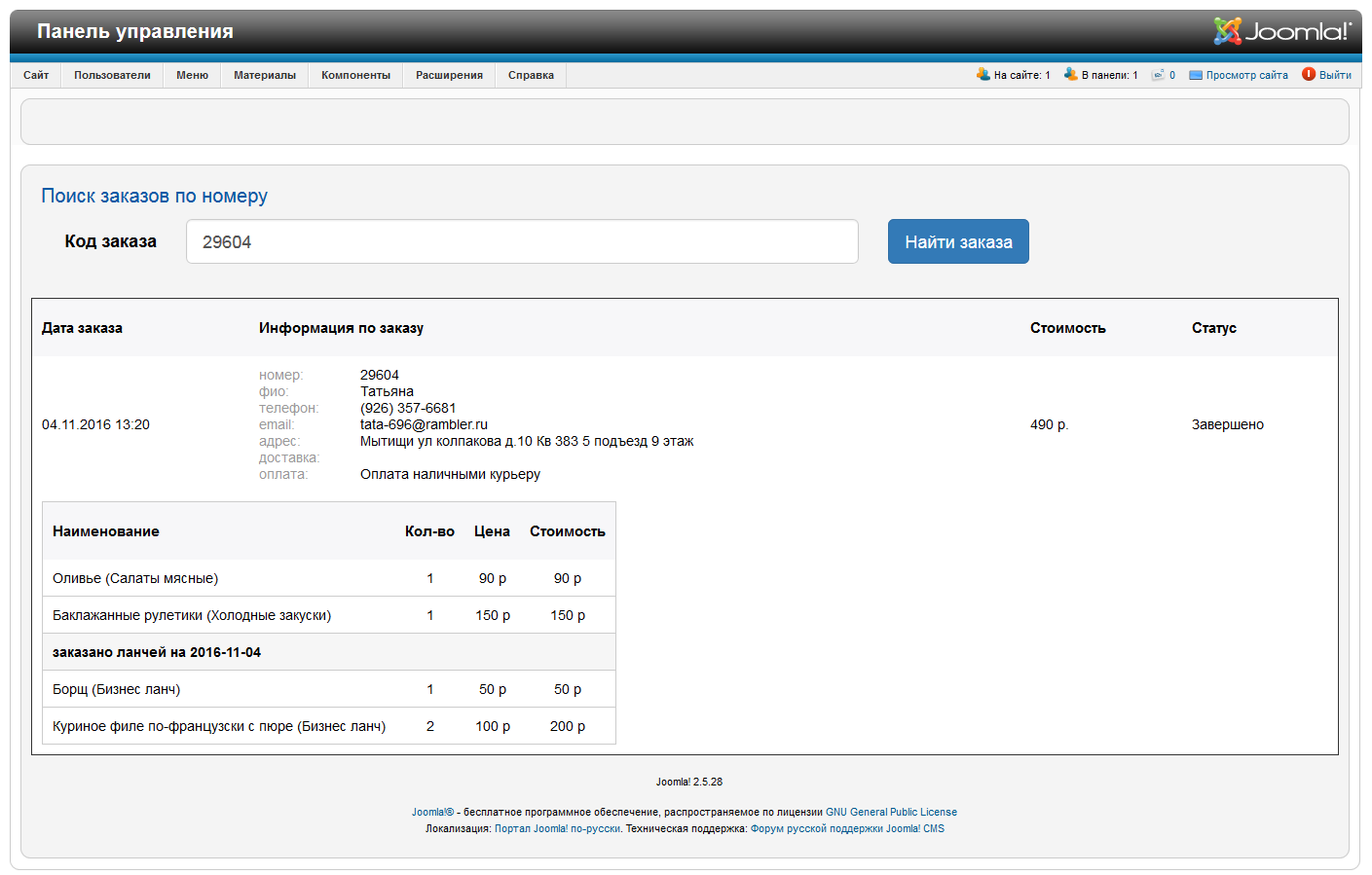
Task: Click the users-in-panel icon
Action: click(x=1071, y=74)
